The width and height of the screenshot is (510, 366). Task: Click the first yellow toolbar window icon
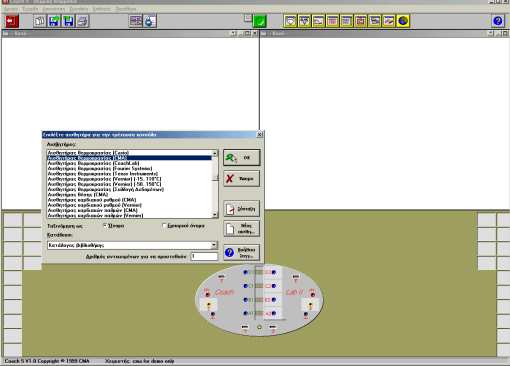point(290,21)
